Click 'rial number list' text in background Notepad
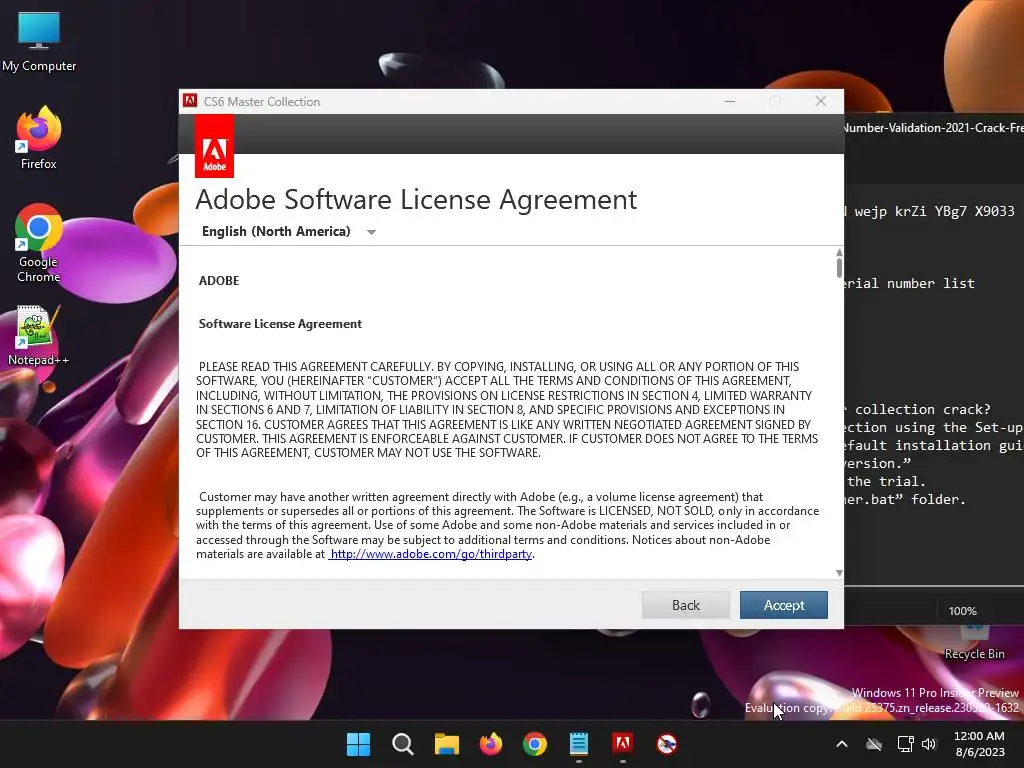 click(x=909, y=283)
